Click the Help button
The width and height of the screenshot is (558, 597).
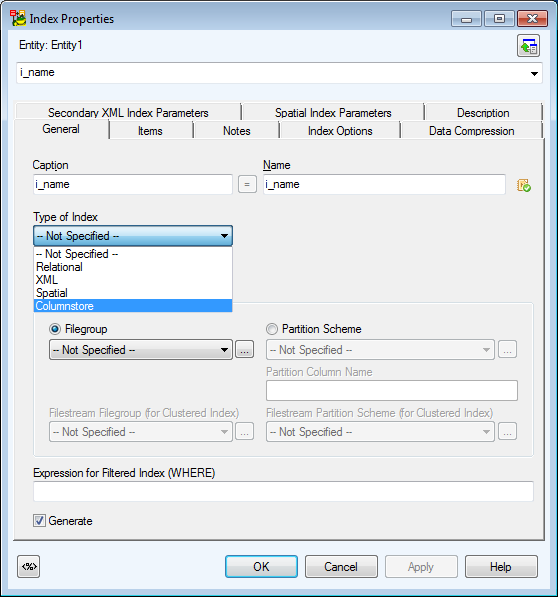coord(501,567)
